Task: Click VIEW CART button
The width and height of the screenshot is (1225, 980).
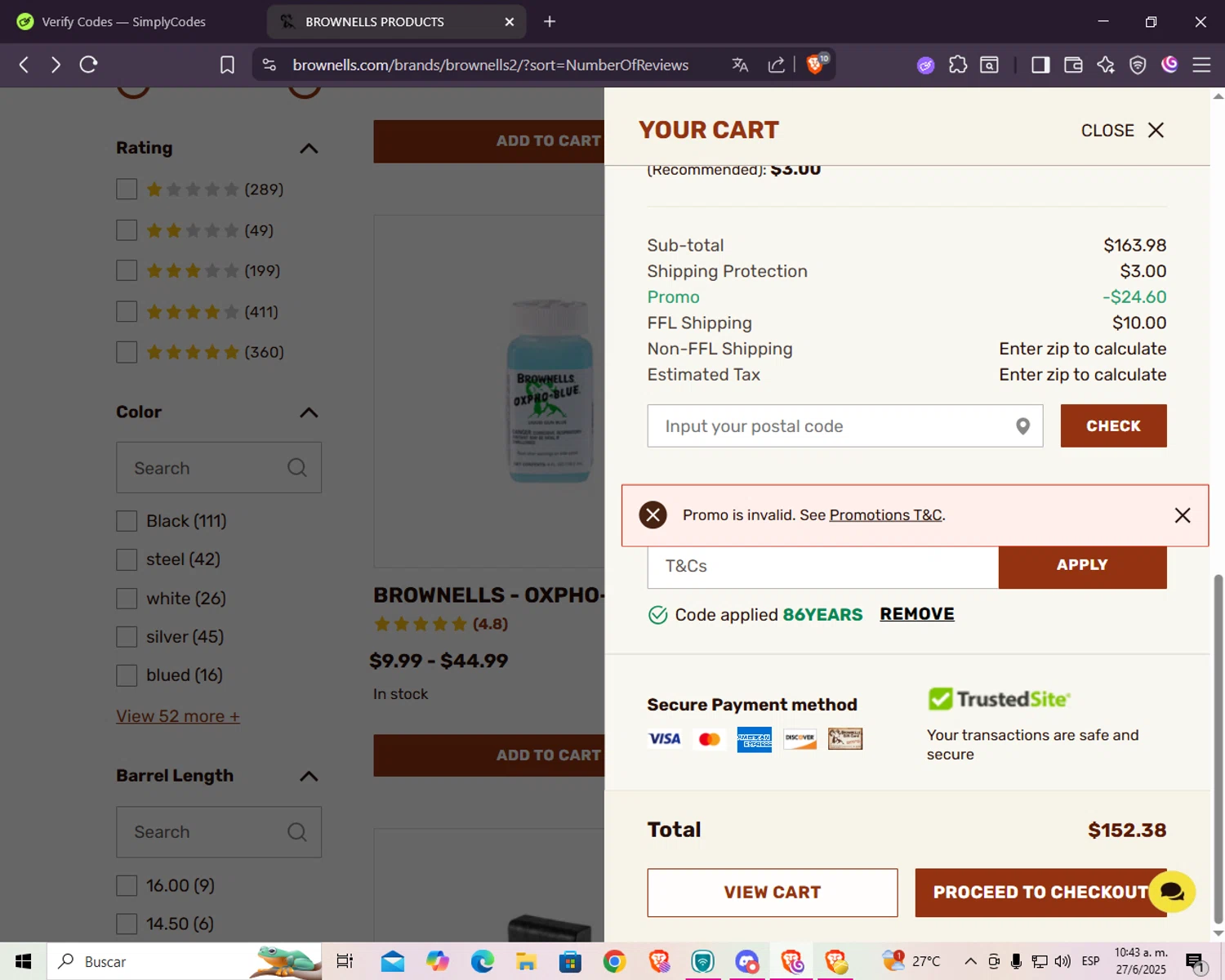Action: (x=772, y=893)
